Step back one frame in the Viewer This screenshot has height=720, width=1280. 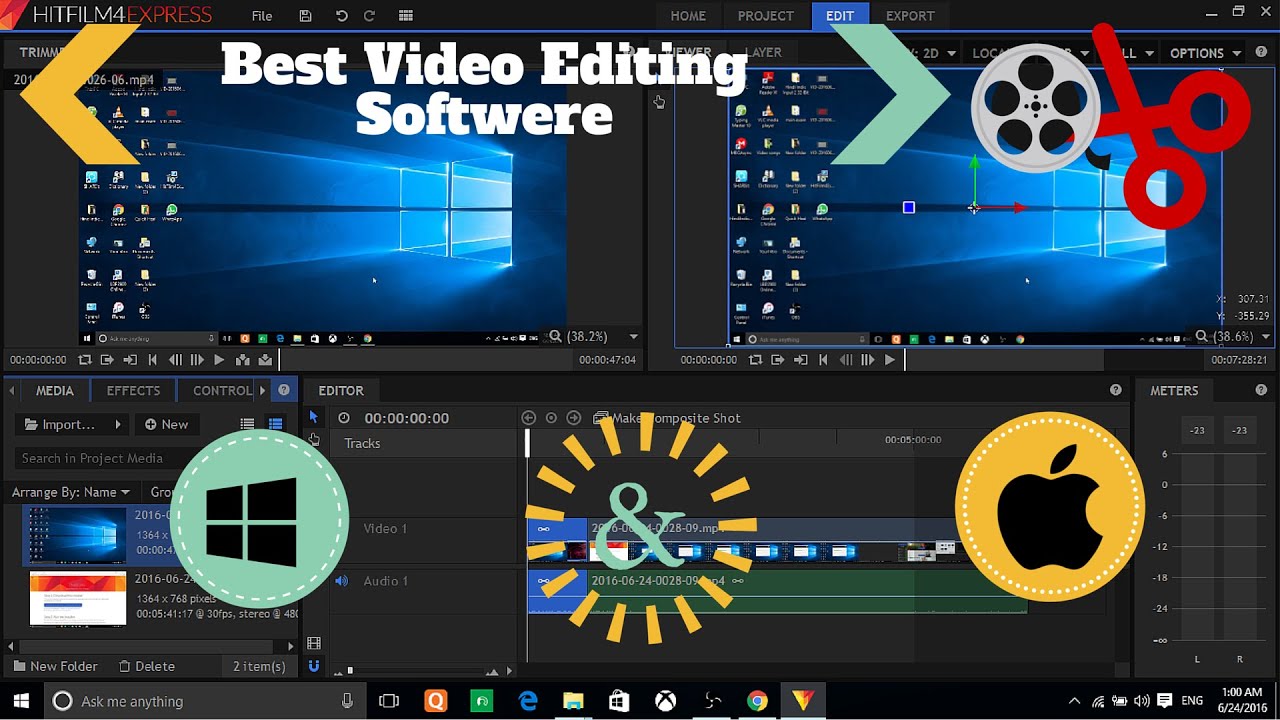pos(846,360)
